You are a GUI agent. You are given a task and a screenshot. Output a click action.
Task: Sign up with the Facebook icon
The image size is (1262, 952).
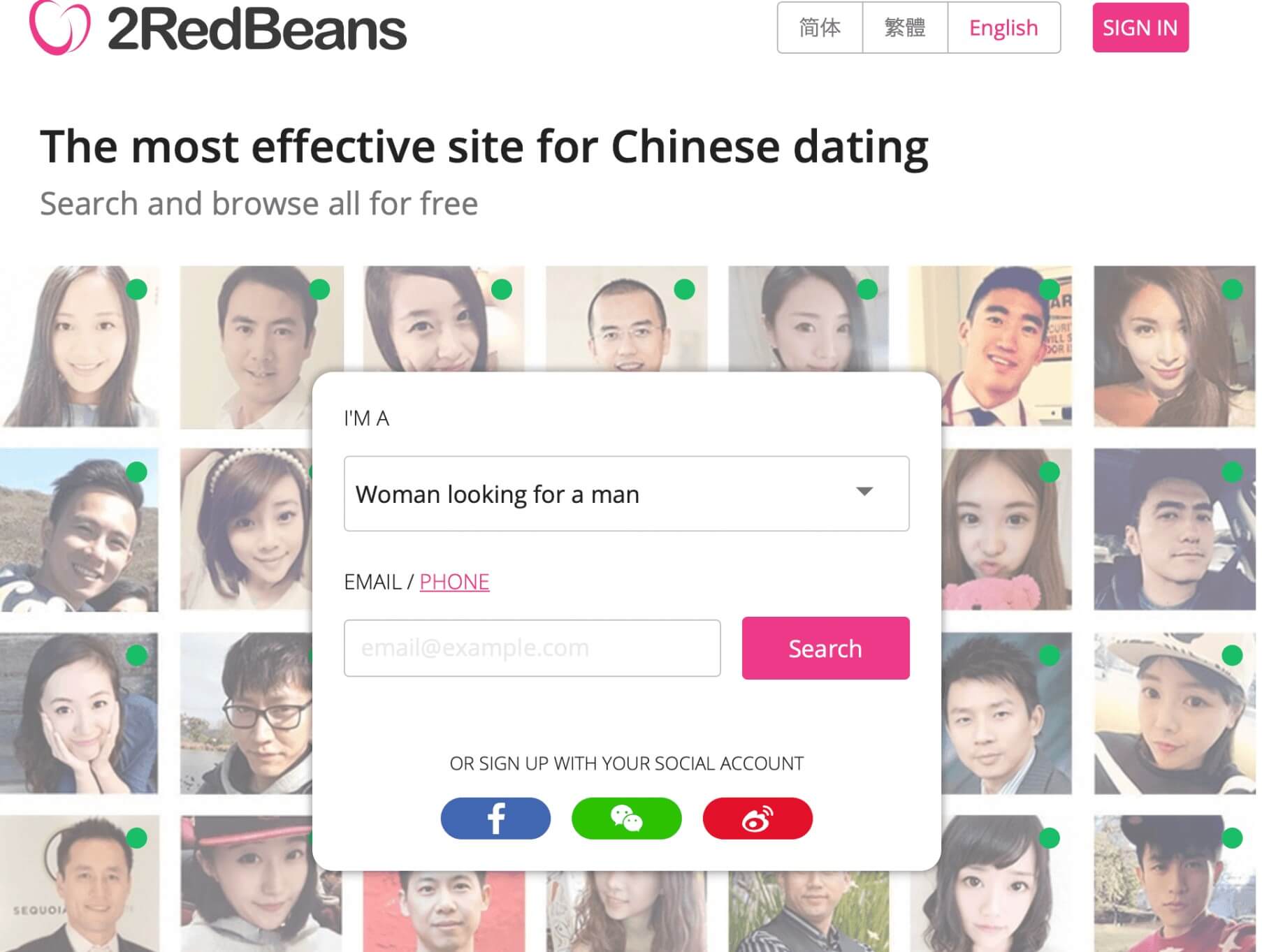click(495, 818)
